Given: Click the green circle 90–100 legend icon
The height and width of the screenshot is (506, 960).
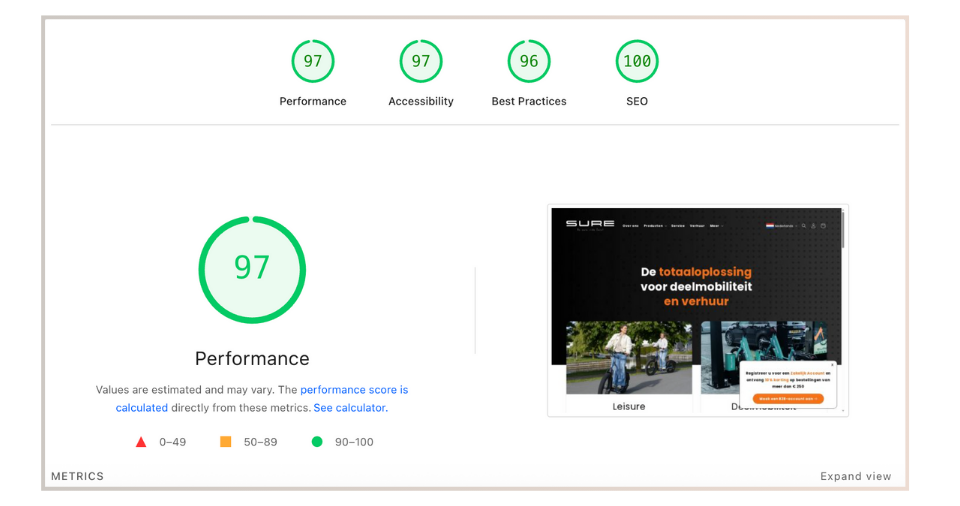Looking at the screenshot, I should click(317, 442).
